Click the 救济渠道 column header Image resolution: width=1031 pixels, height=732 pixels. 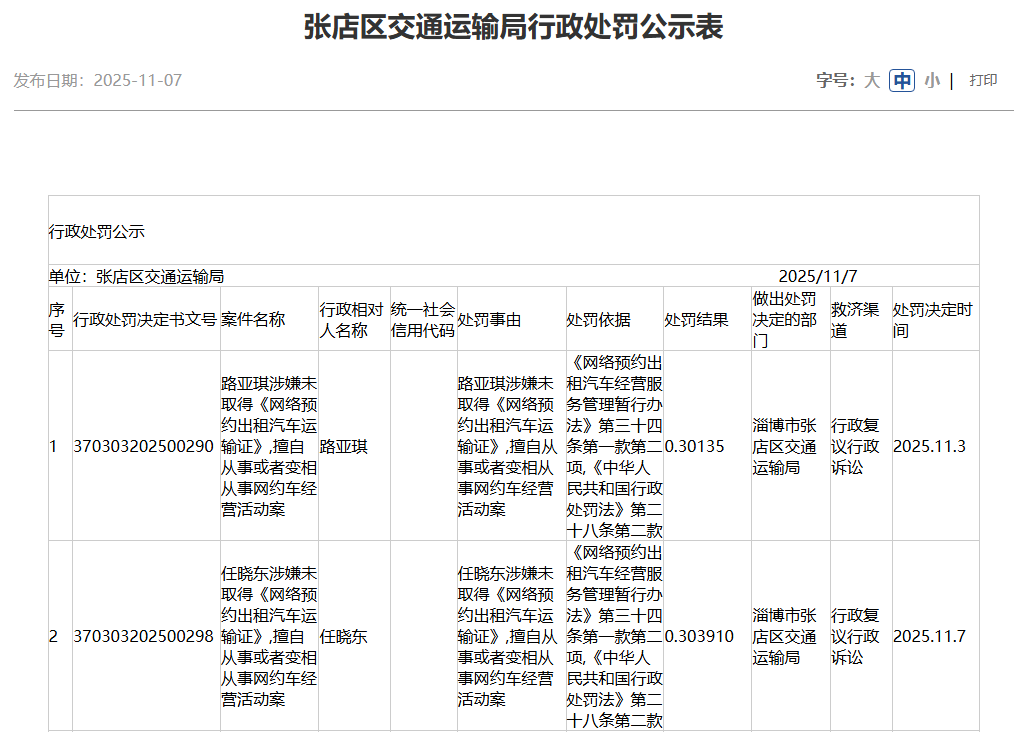pos(853,320)
